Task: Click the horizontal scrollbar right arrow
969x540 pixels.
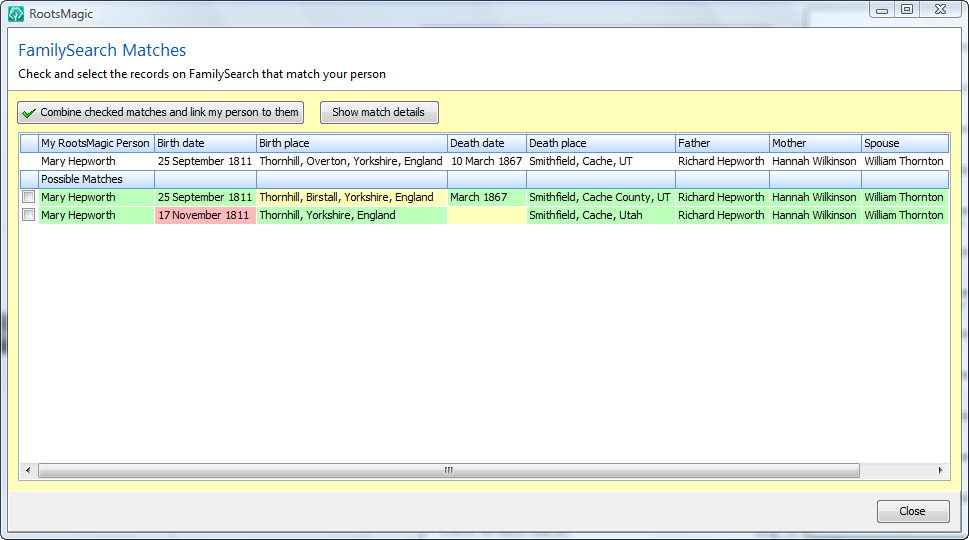Action: point(941,470)
